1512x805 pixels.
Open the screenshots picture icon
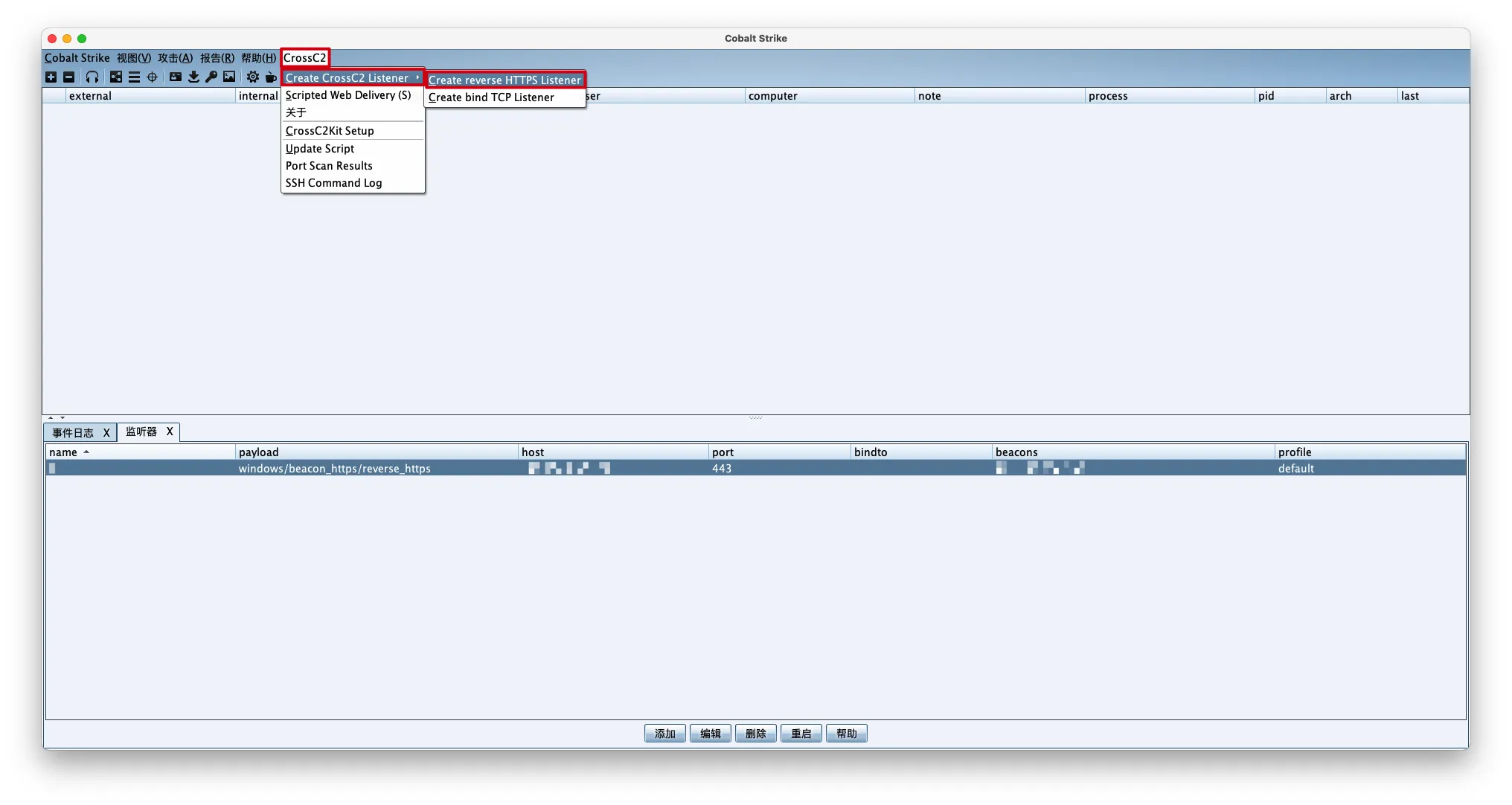point(229,77)
